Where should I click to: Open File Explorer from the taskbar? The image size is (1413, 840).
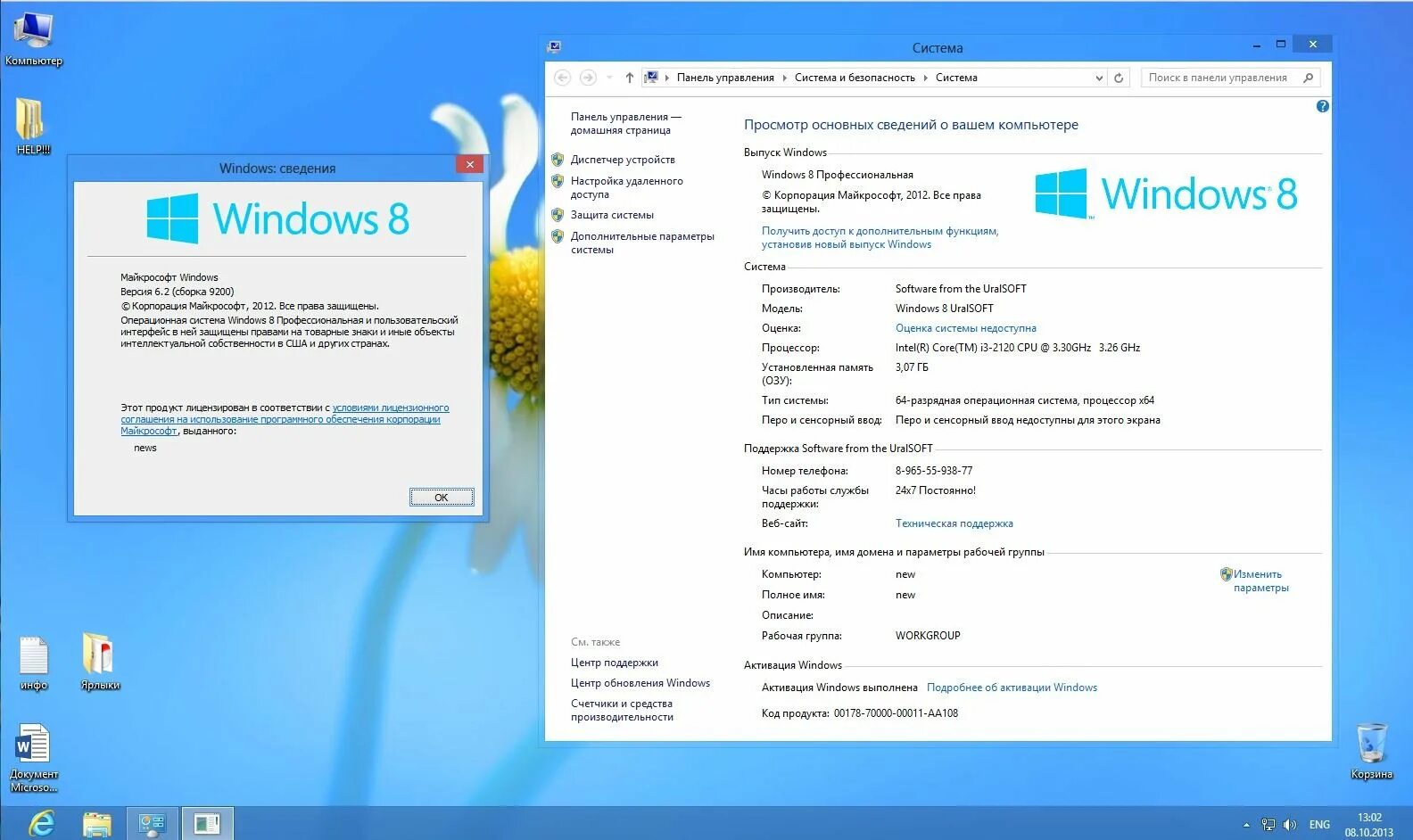[97, 823]
